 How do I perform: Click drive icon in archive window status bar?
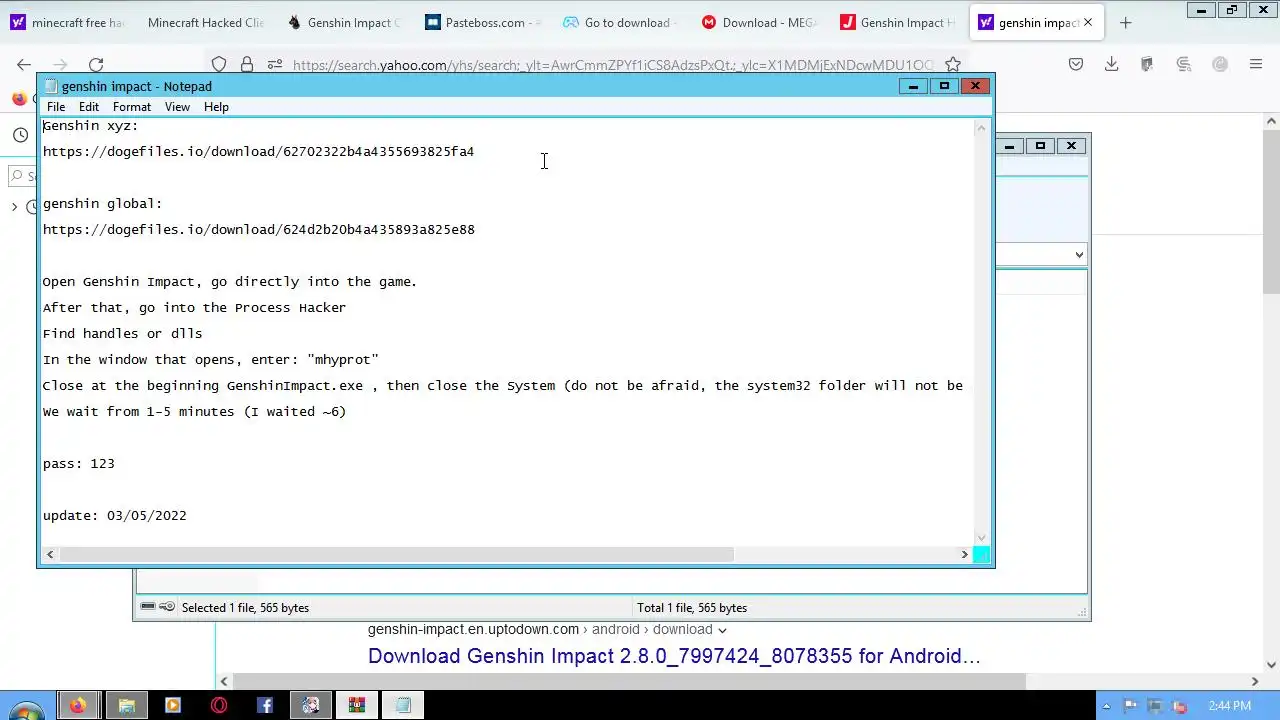(148, 607)
